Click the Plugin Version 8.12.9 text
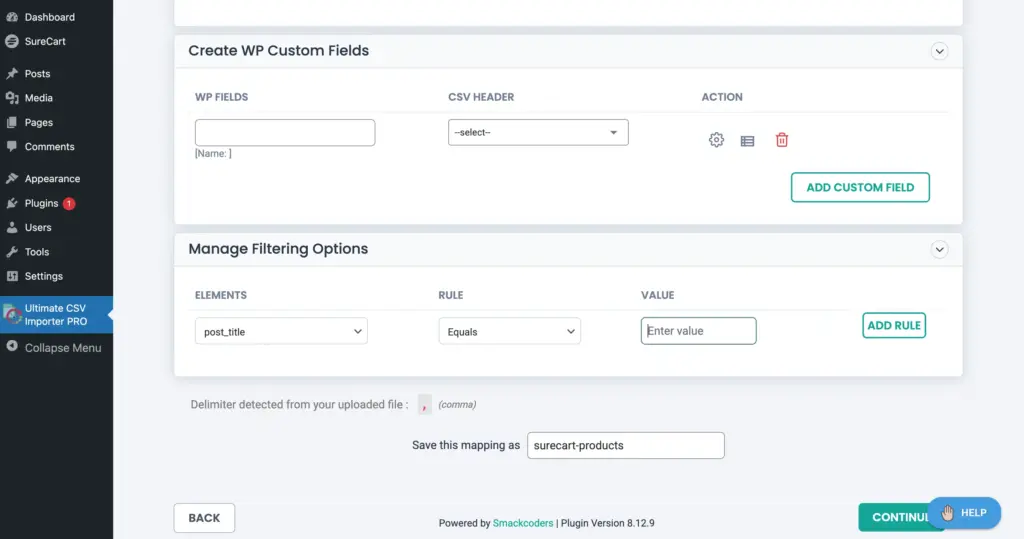Screen dimensions: 1024x539 (607, 523)
